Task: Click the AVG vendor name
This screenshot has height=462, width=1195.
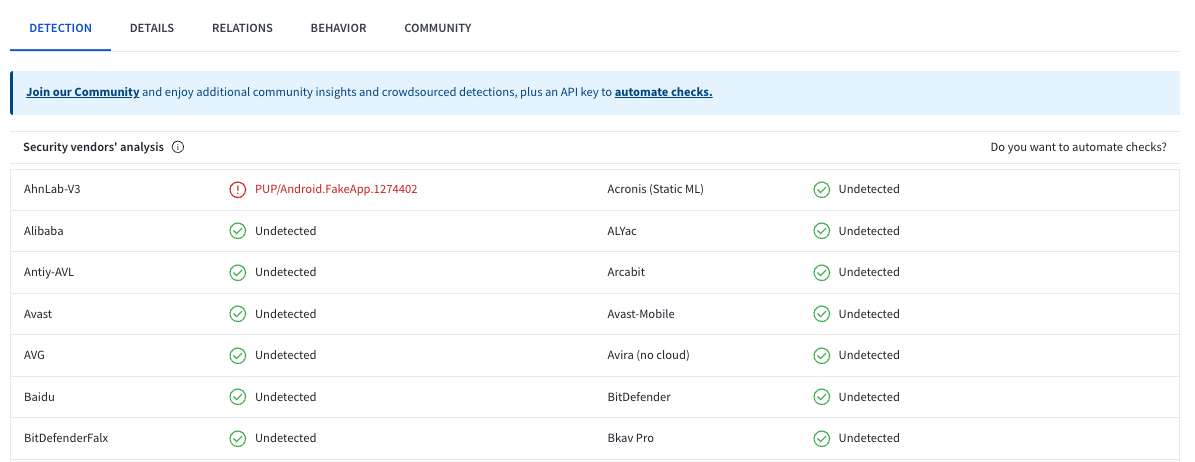Action: coord(35,355)
